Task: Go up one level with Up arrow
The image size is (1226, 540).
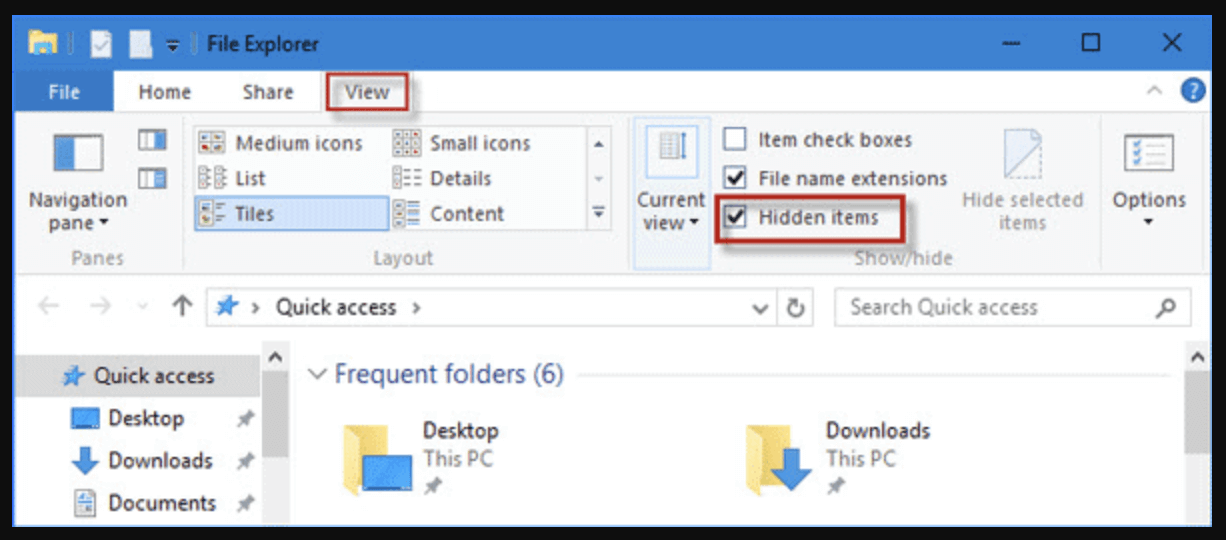Action: coord(181,307)
